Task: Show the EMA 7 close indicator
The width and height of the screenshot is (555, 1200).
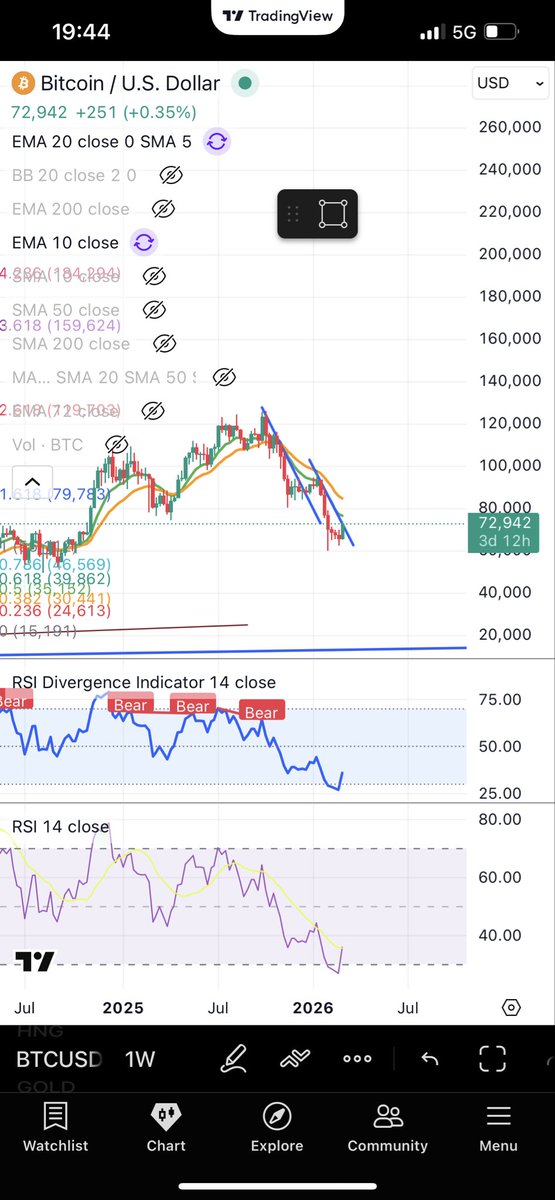Action: click(152, 411)
